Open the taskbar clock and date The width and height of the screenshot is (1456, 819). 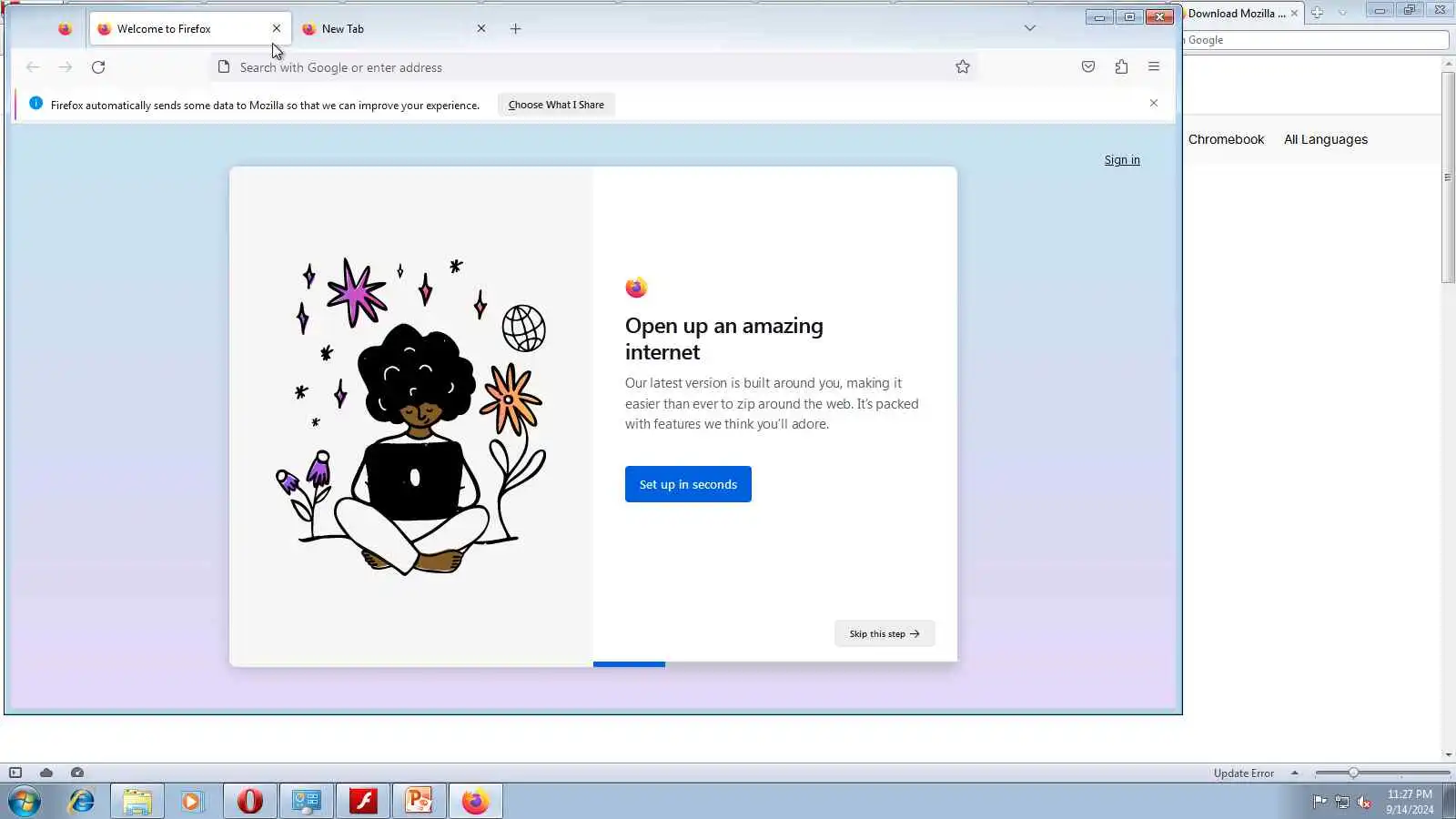pyautogui.click(x=1410, y=802)
